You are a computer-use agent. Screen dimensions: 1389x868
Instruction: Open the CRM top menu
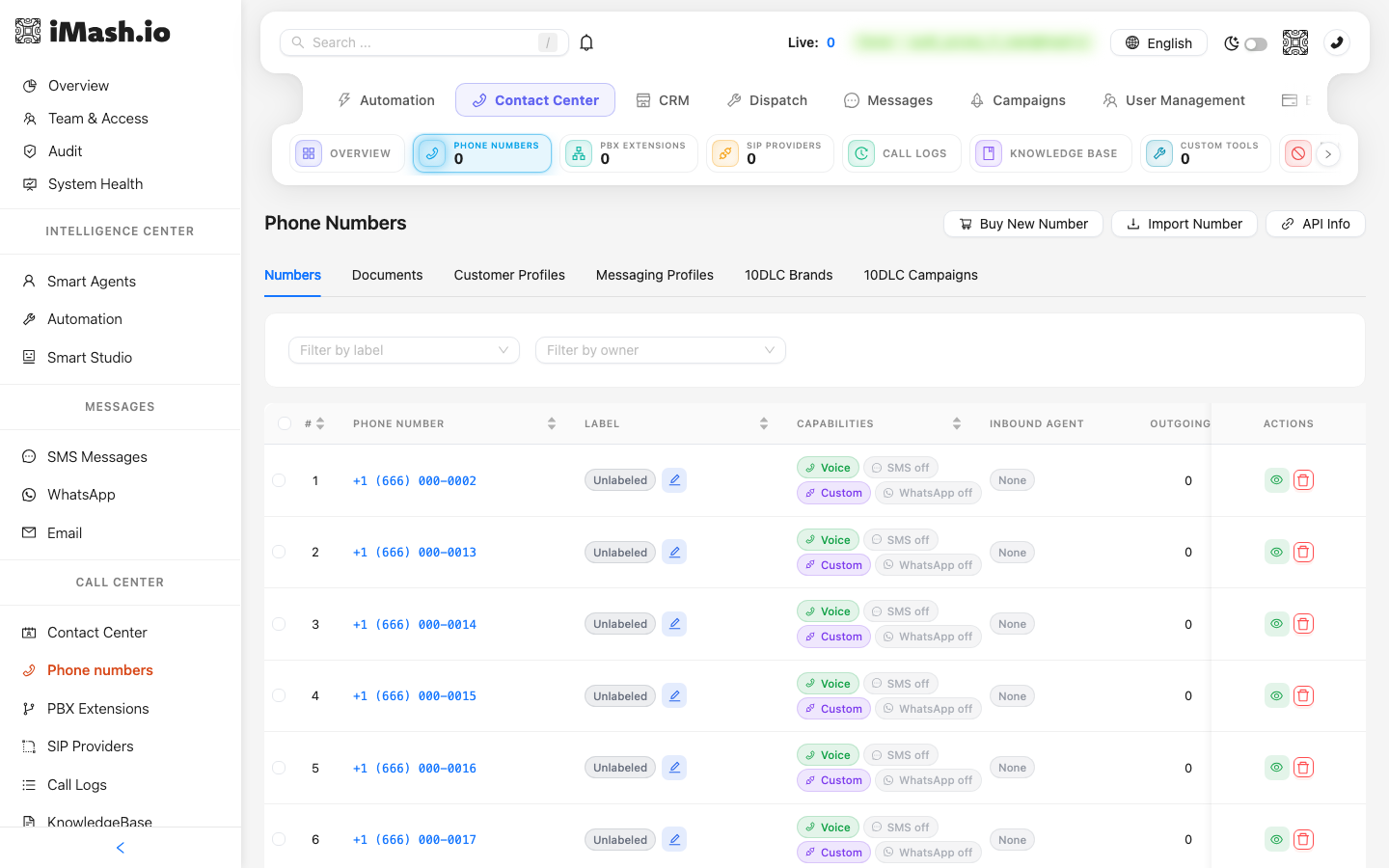(x=663, y=100)
